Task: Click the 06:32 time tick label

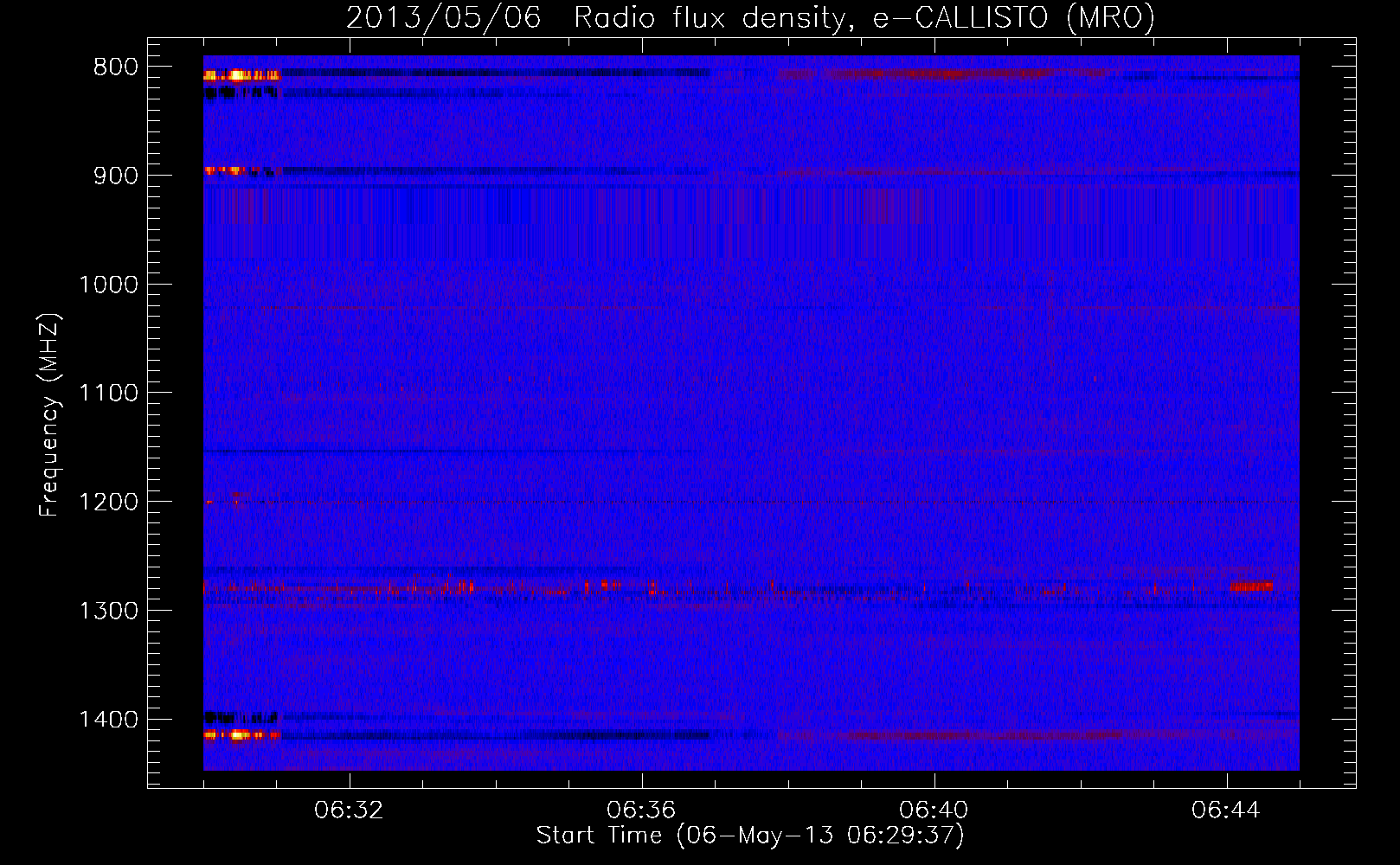Action: [x=349, y=811]
